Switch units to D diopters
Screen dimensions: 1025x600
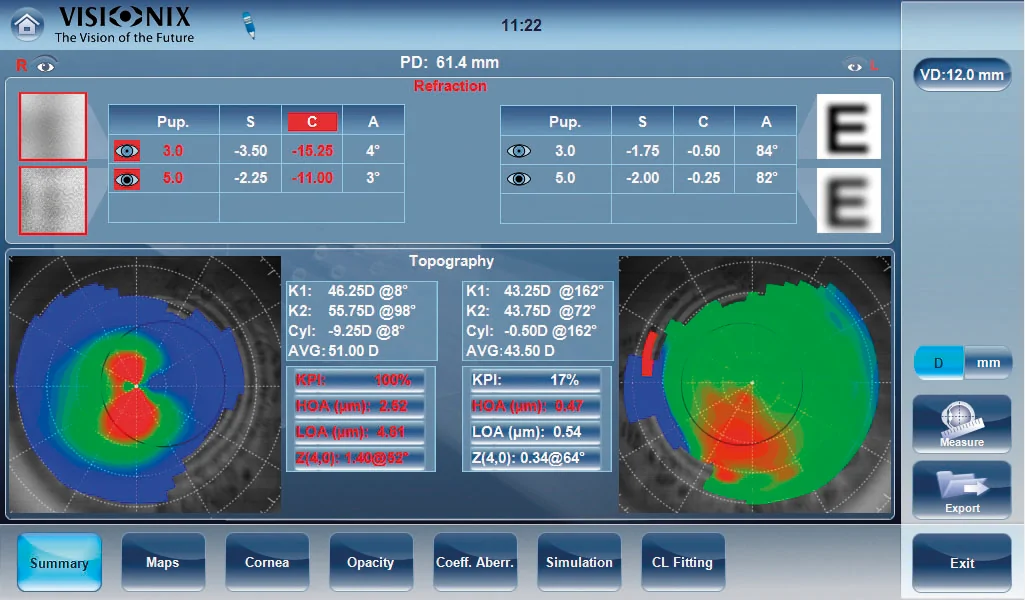click(x=939, y=363)
